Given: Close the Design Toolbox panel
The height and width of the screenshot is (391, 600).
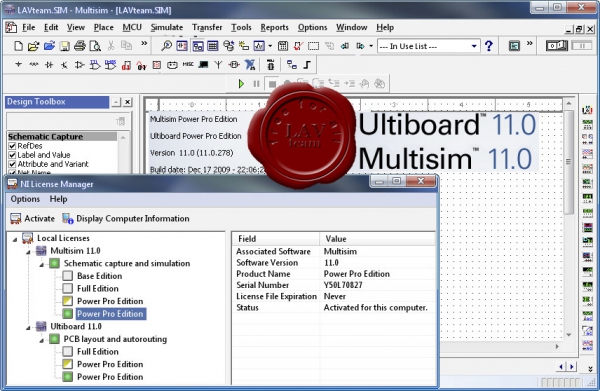Looking at the screenshot, I should (x=127, y=102).
